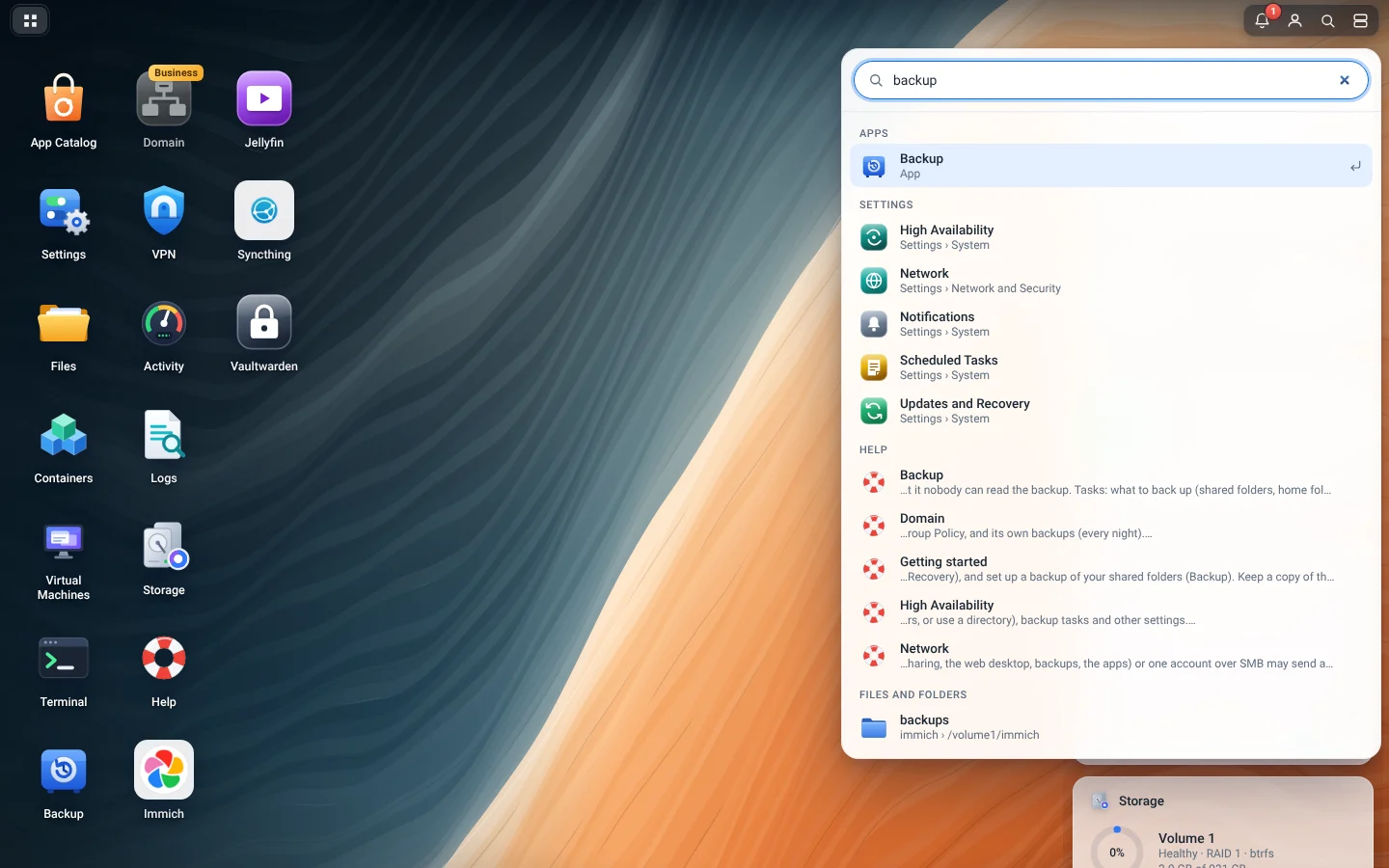Viewport: 1389px width, 868px height.
Task: Open the Storage desktop app icon
Action: click(164, 547)
